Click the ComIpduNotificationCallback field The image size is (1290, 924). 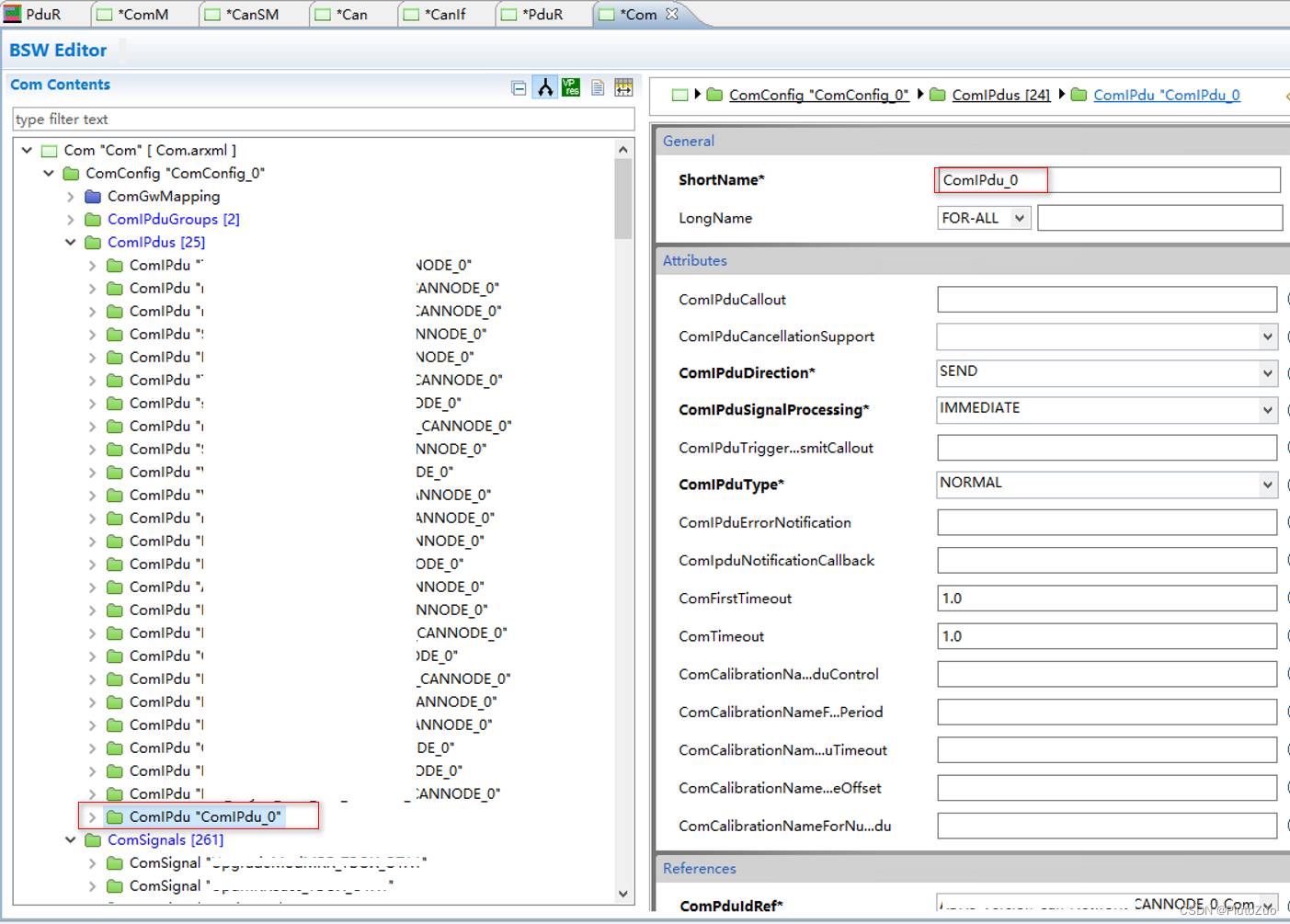(x=1107, y=560)
